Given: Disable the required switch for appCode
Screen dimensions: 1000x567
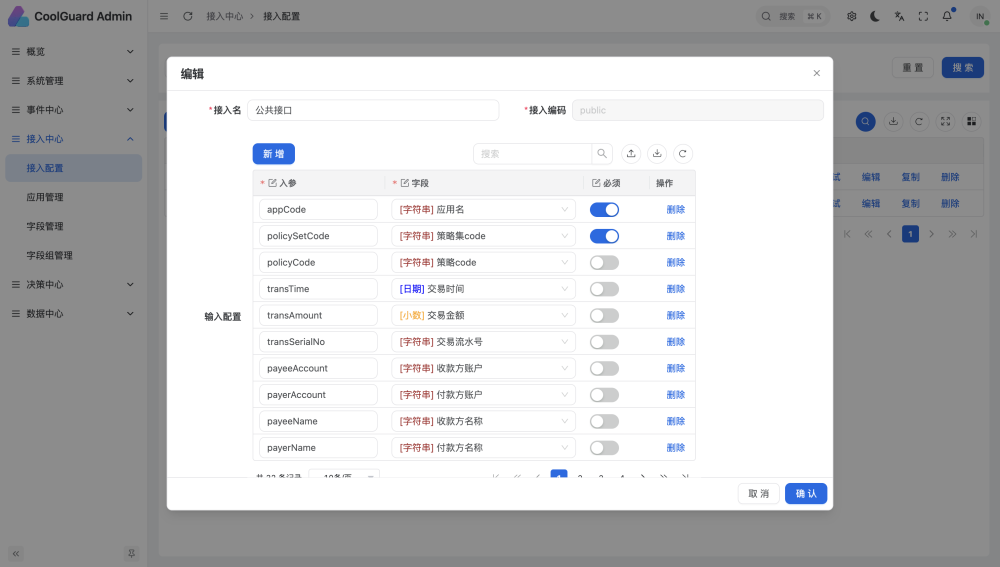Looking at the screenshot, I should coord(604,210).
